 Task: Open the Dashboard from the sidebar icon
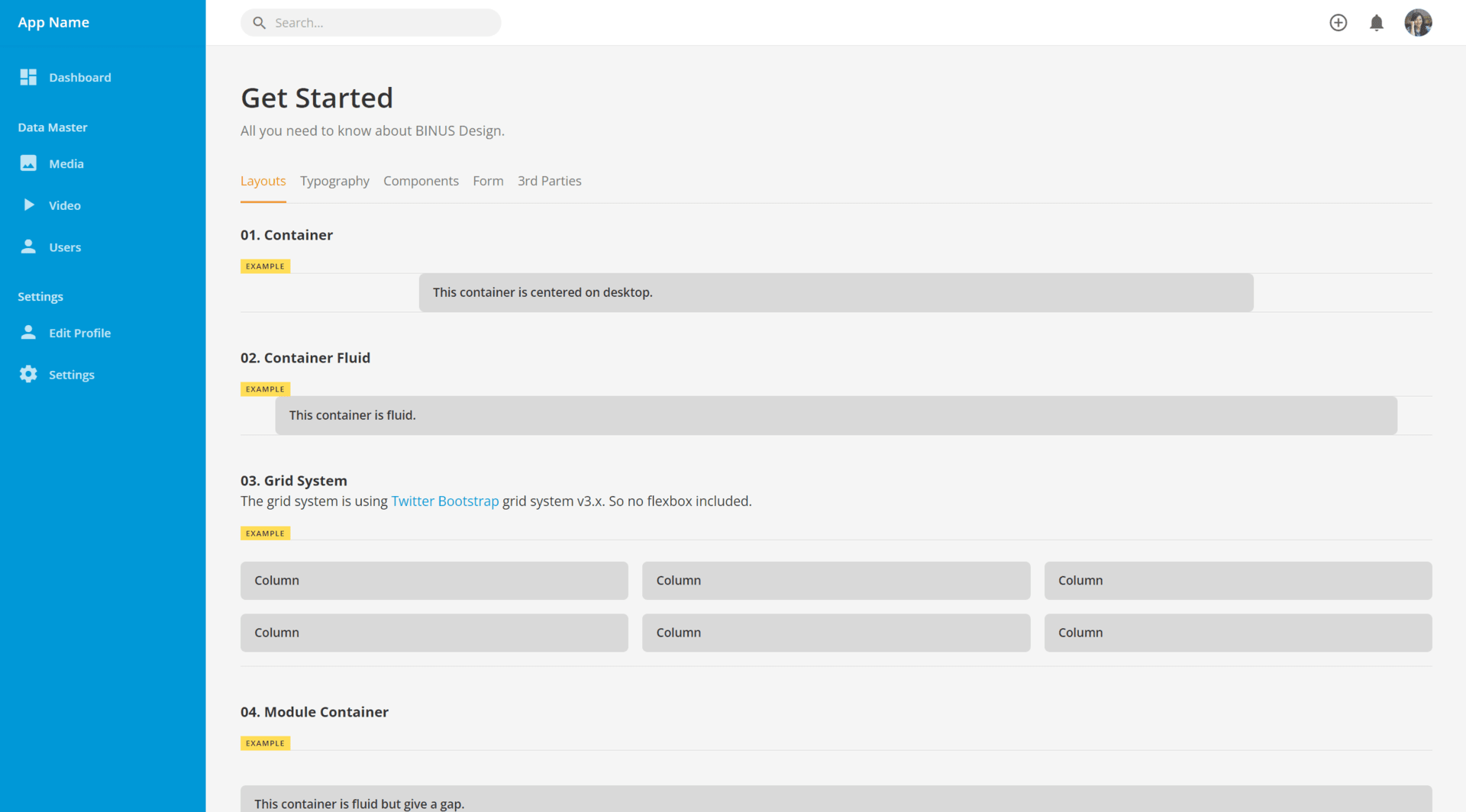pos(28,77)
